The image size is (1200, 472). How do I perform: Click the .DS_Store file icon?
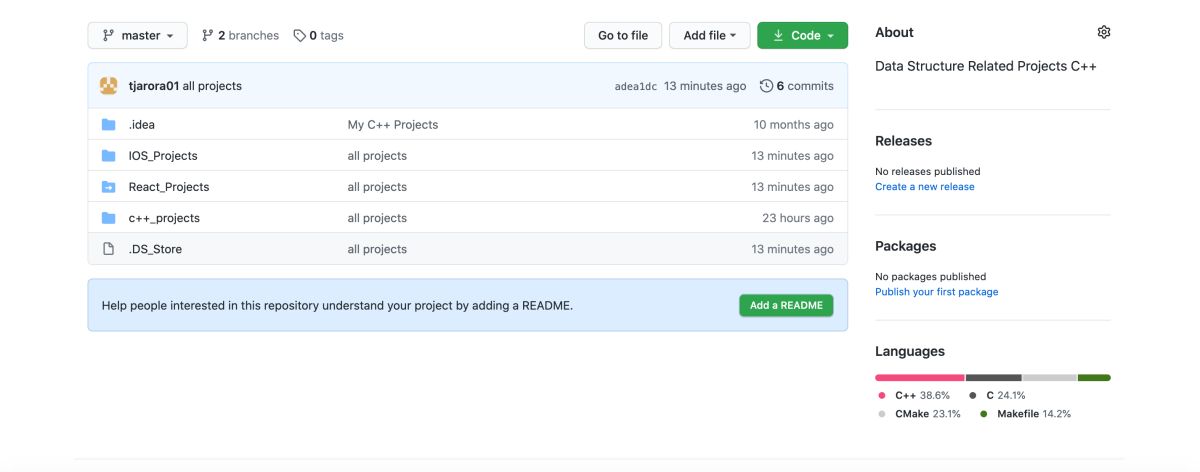109,249
